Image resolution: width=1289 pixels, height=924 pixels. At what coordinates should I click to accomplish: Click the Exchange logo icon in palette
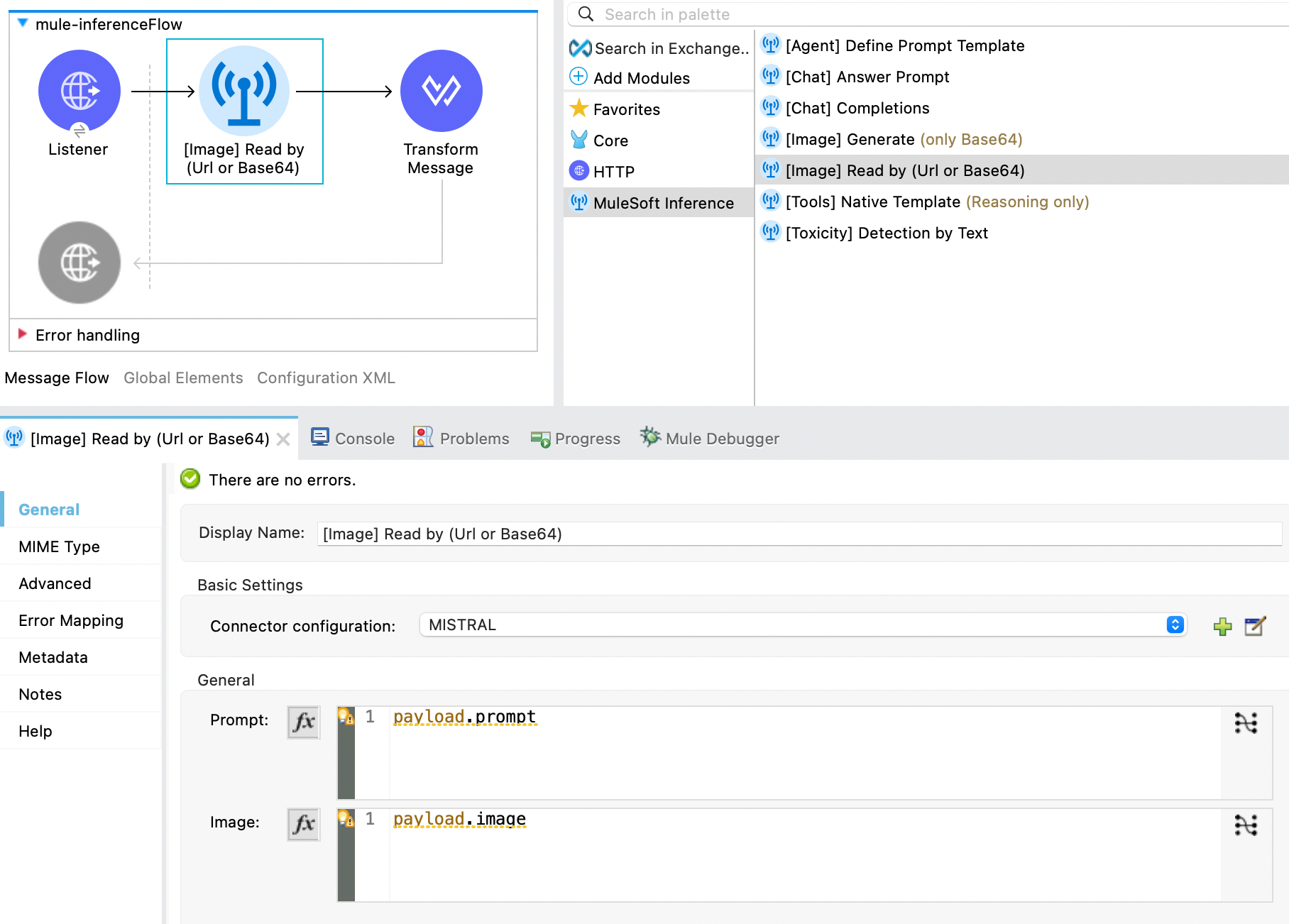pyautogui.click(x=580, y=48)
